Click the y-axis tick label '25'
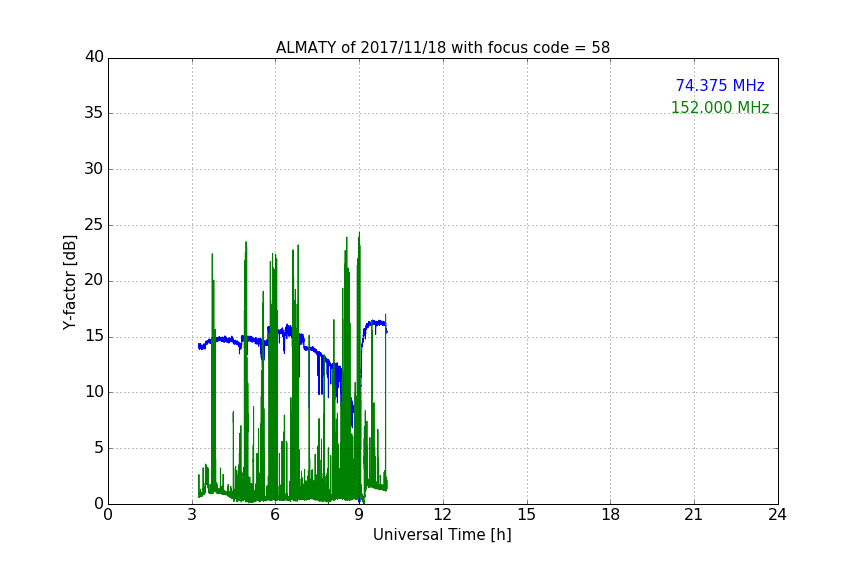This screenshot has height=576, width=864. point(94,224)
